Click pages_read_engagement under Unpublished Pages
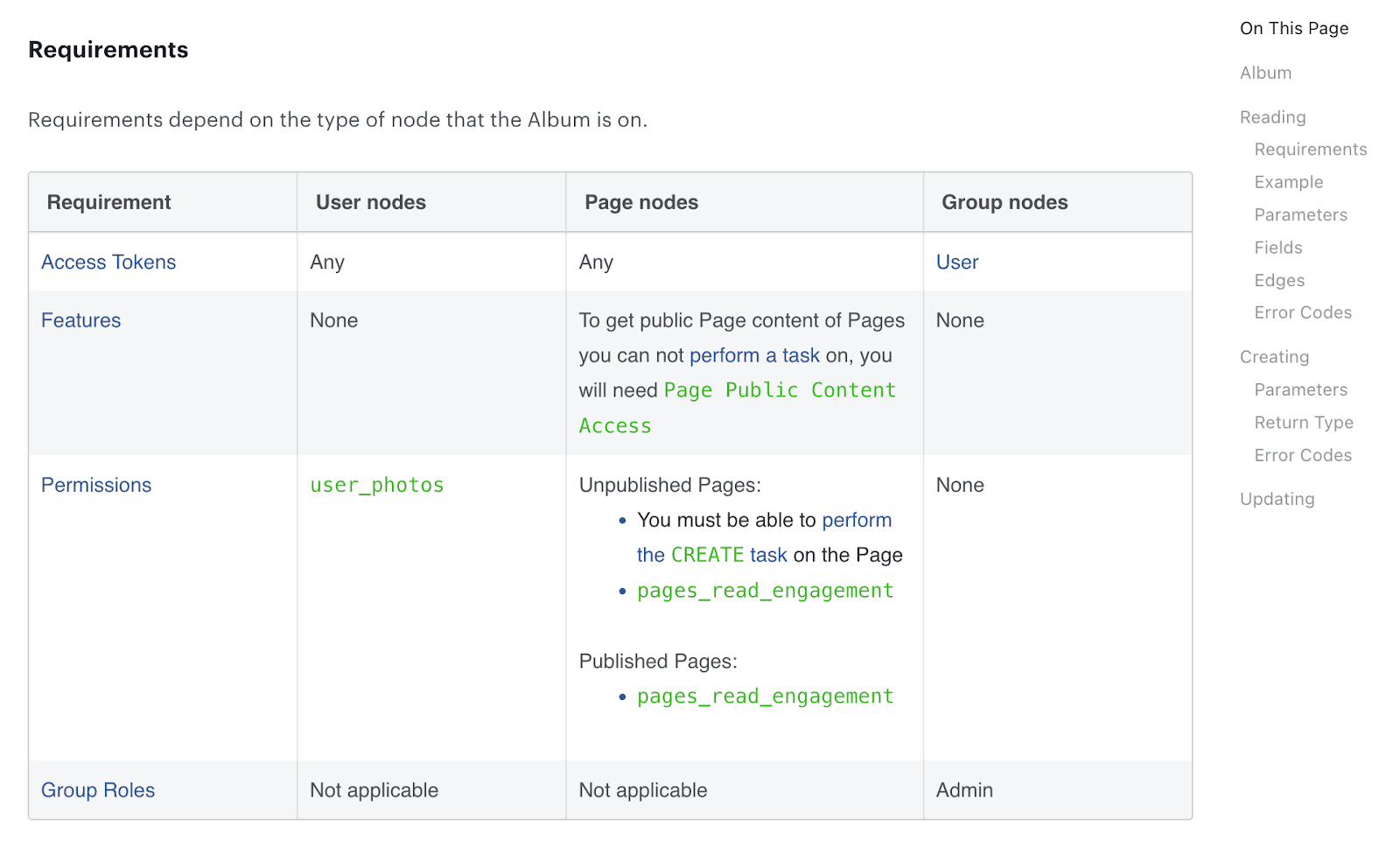 (765, 592)
